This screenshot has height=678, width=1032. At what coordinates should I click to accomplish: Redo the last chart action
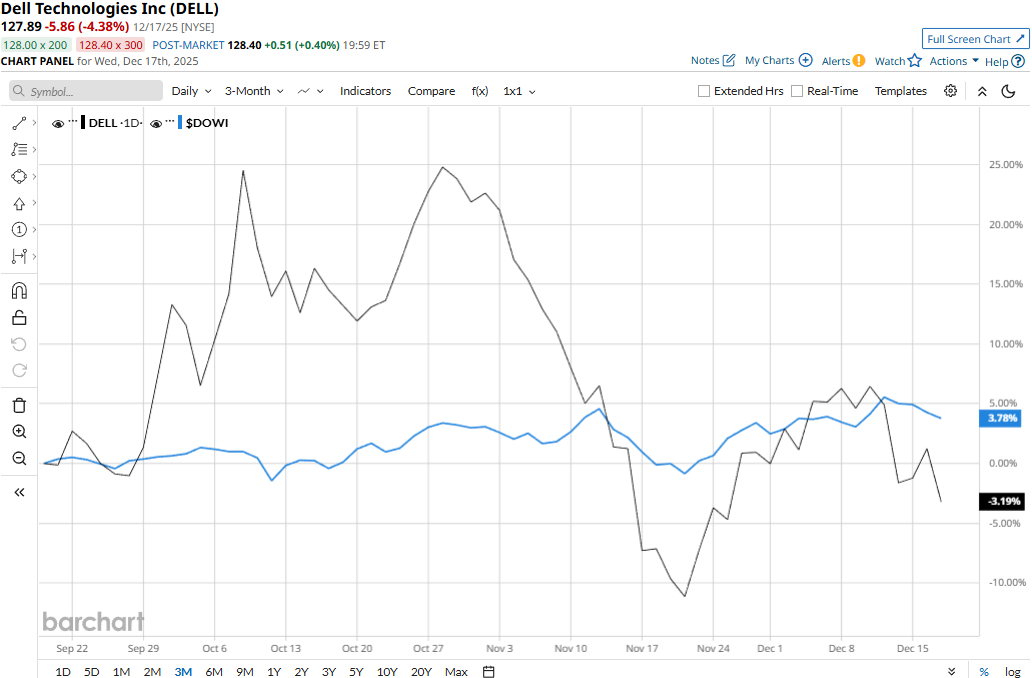coord(19,371)
